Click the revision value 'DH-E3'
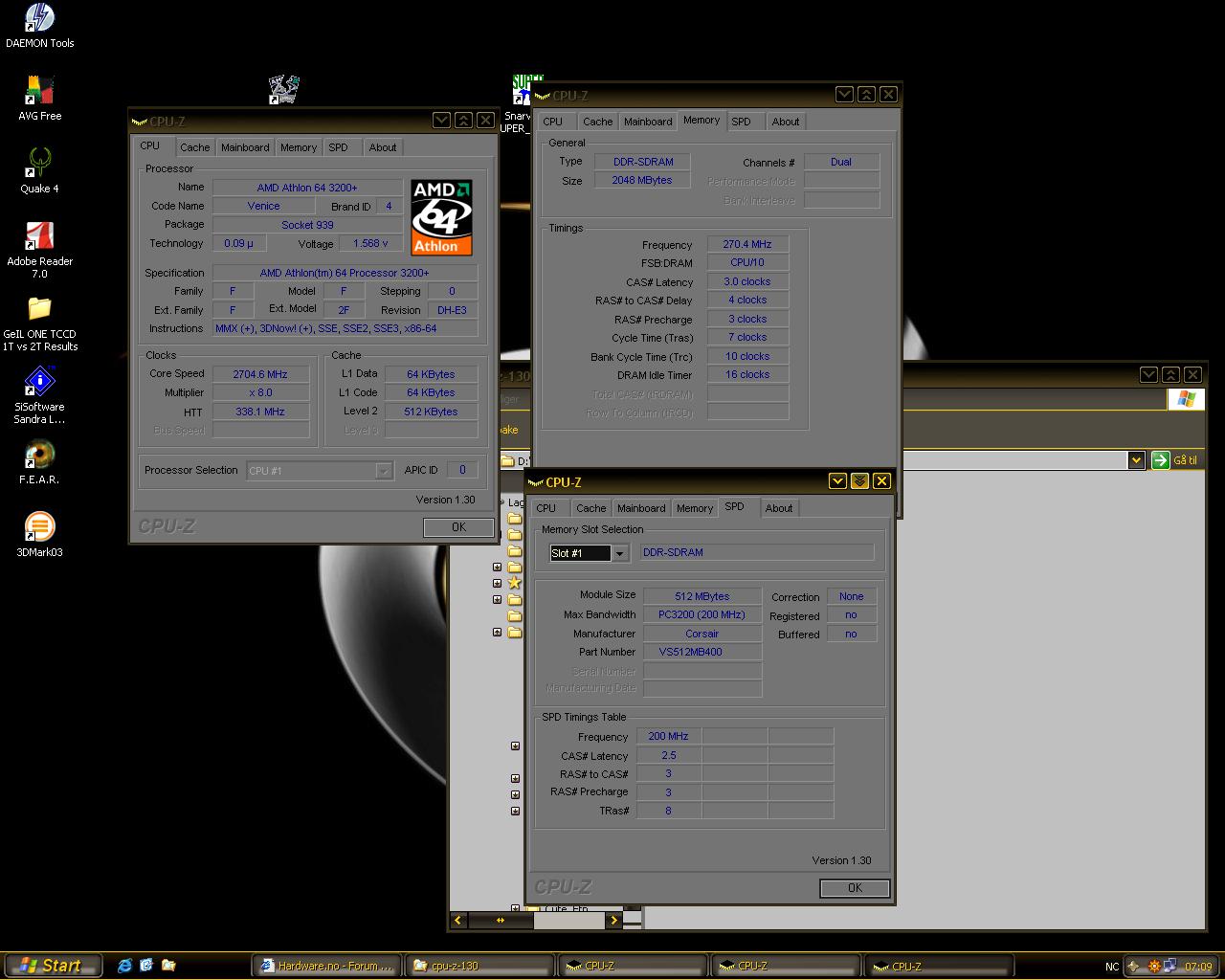 452,310
